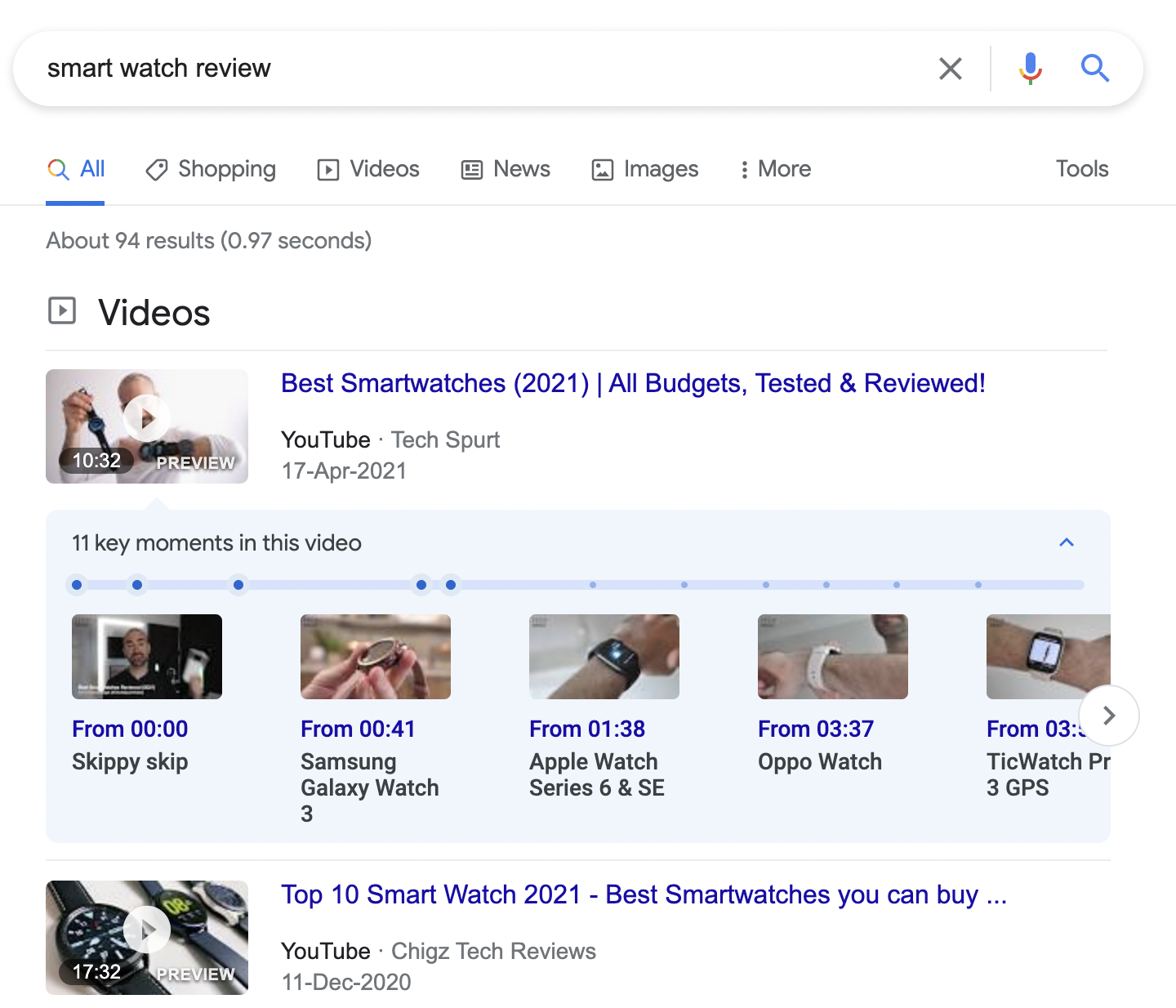Click into the search text field

click(482, 69)
